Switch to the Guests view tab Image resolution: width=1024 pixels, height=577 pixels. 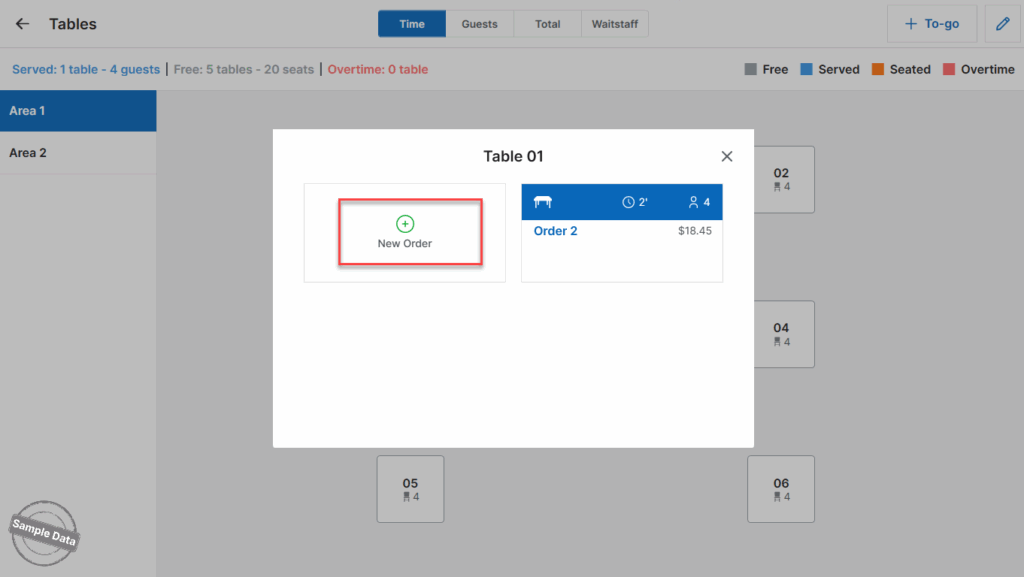[x=479, y=24]
